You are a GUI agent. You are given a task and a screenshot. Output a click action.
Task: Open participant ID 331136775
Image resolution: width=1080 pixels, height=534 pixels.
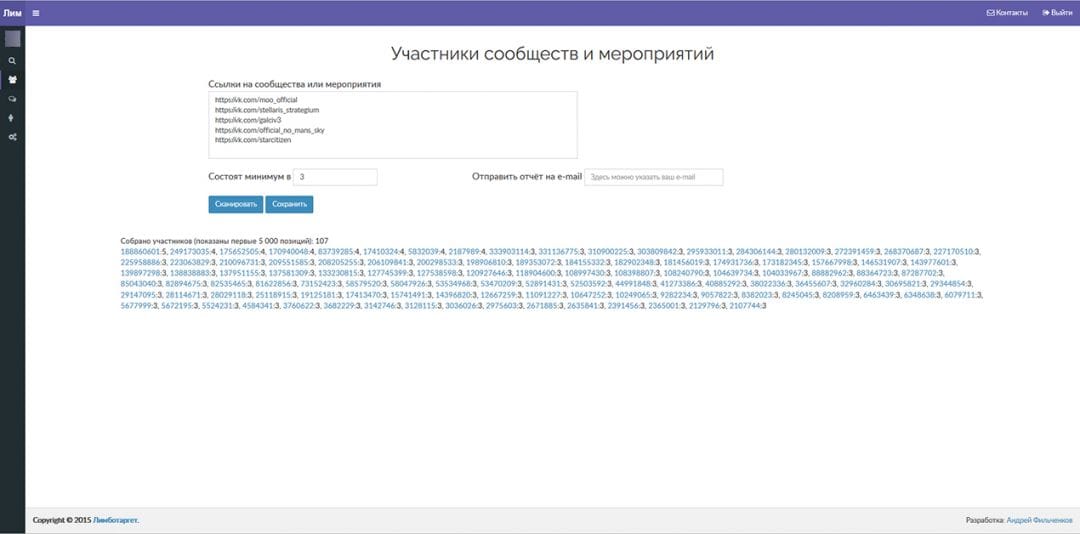pos(559,252)
